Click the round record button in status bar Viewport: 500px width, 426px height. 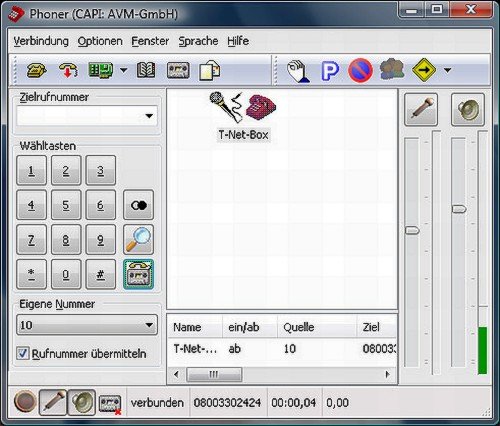pyautogui.click(x=25, y=402)
